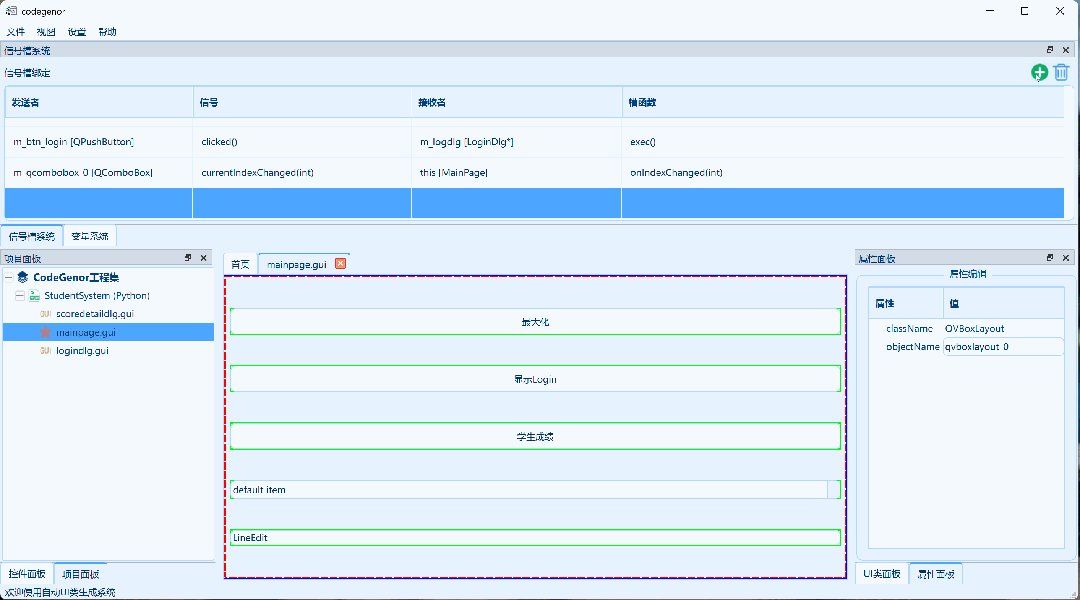Click the objectName value field qvboxlayout_0
The image size is (1080, 600).
1004,346
